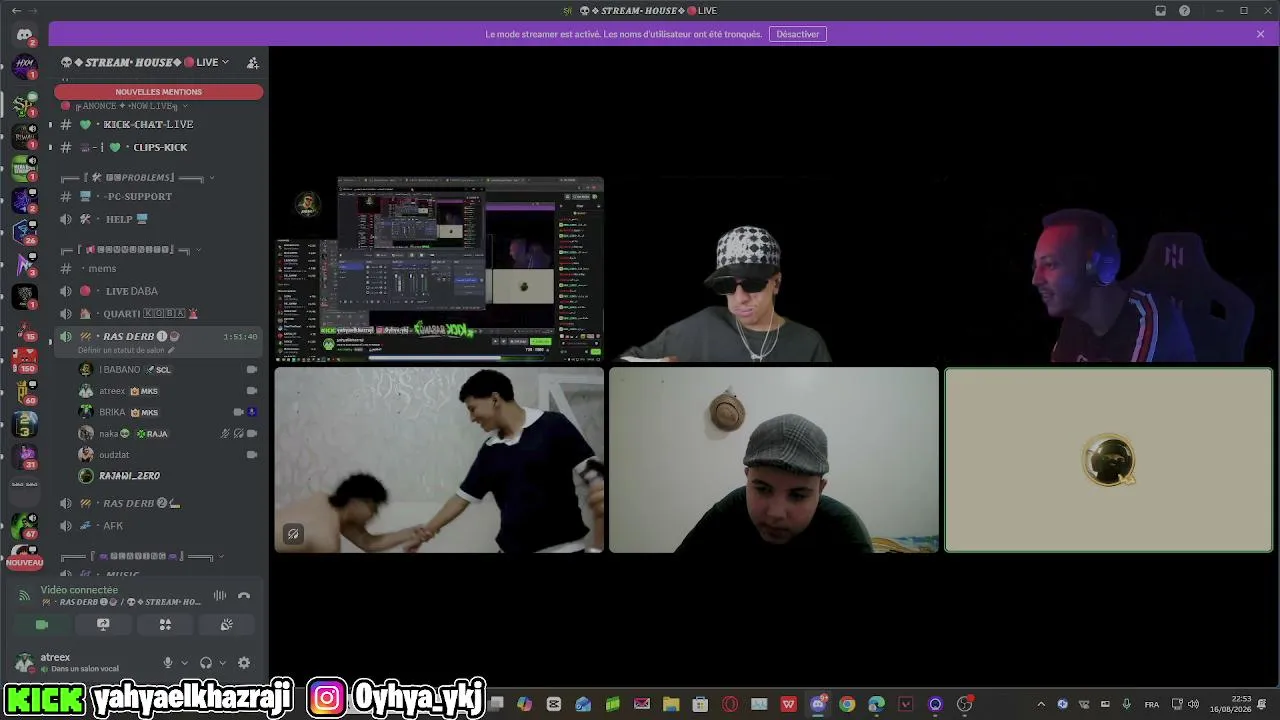This screenshot has width=1280, height=720.
Task: Open File Explorer from the taskbar
Action: [x=671, y=704]
